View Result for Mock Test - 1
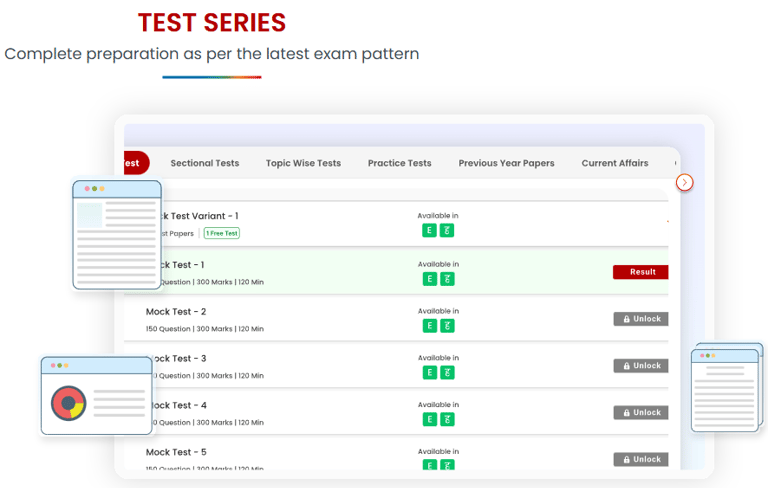This screenshot has height=488, width=768. [x=640, y=272]
